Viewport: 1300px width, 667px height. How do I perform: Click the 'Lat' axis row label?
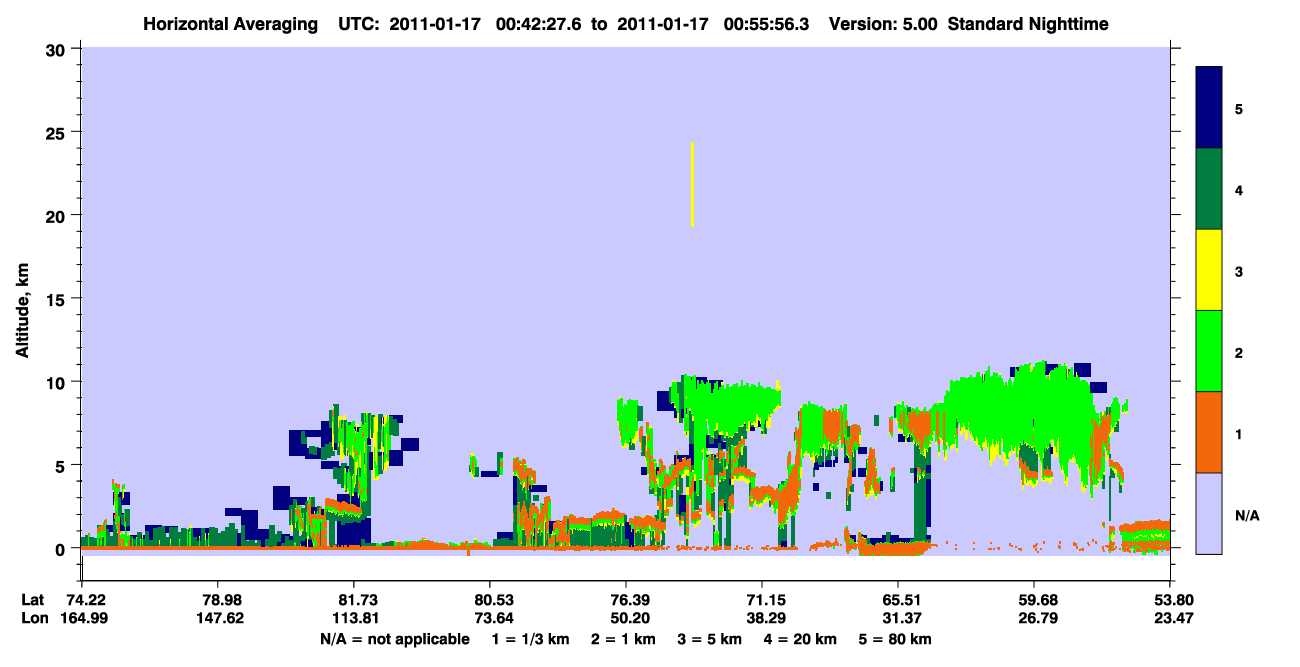(32, 600)
